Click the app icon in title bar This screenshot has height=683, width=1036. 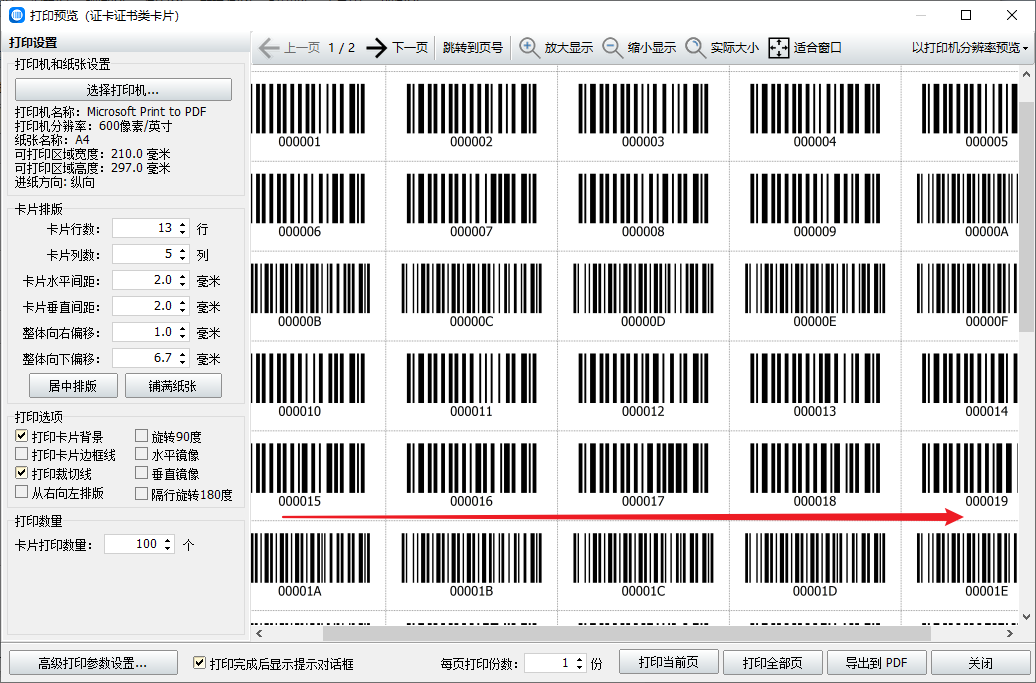tap(17, 15)
